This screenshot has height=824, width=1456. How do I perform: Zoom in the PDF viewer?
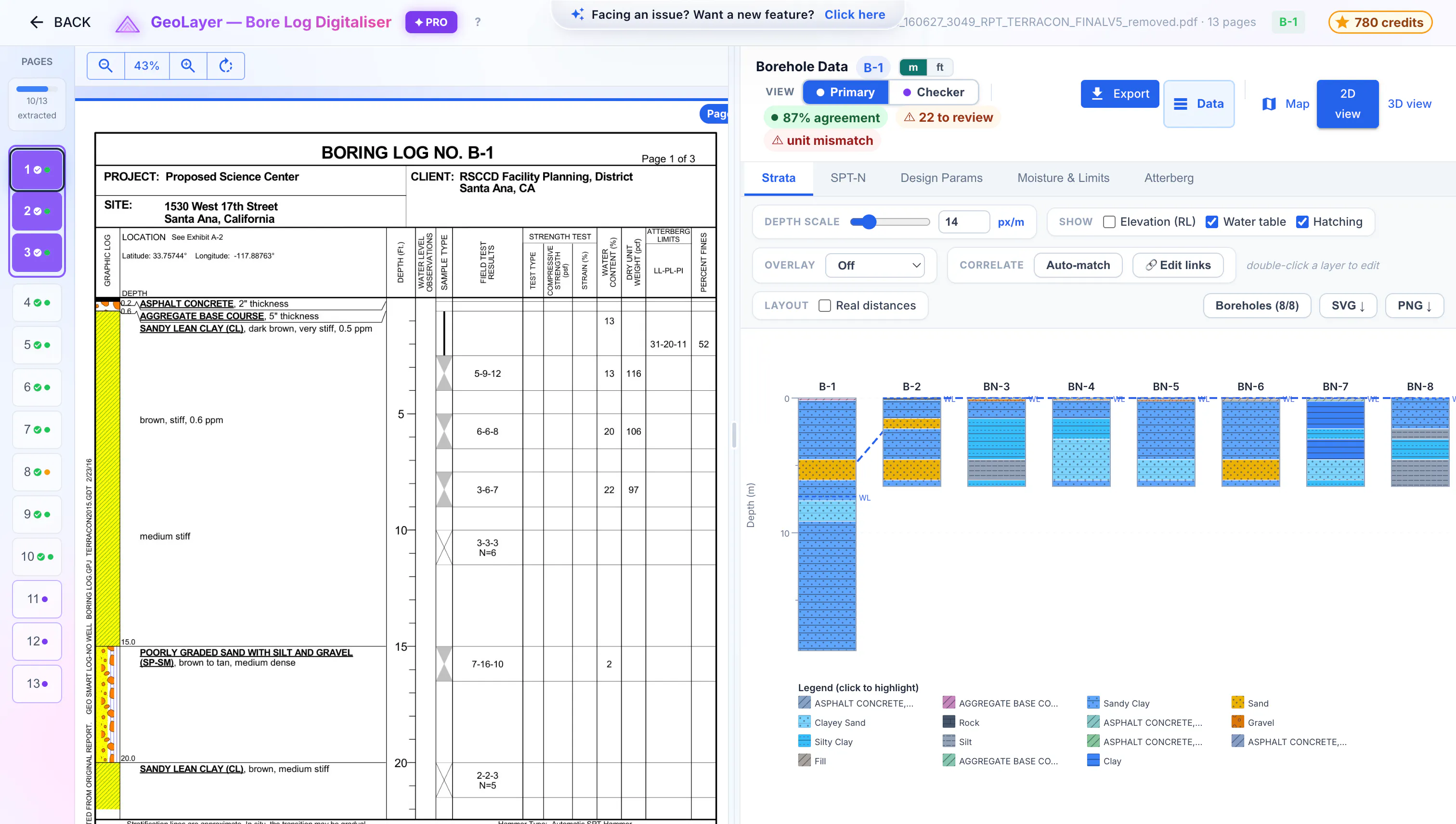(x=188, y=65)
